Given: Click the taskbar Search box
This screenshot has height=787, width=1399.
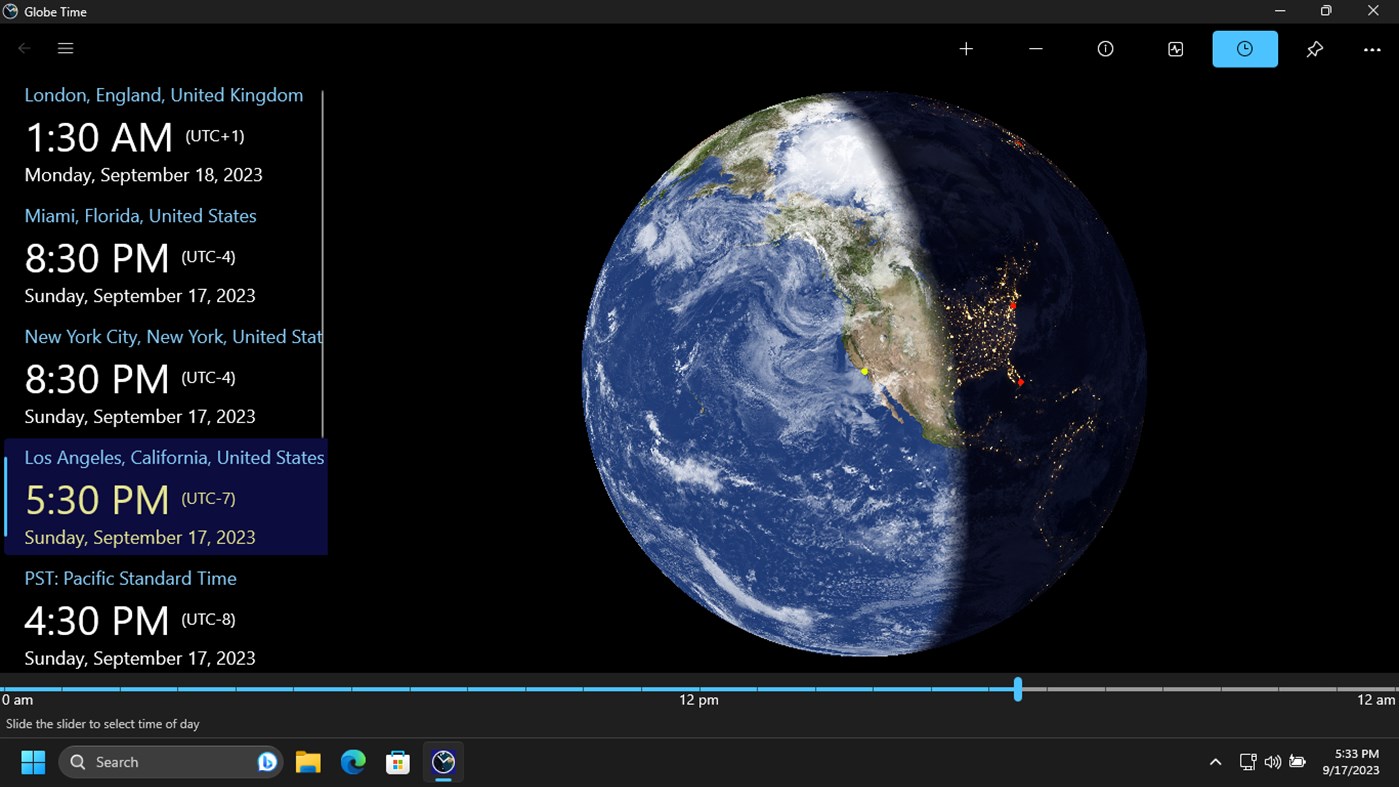Looking at the screenshot, I should pyautogui.click(x=170, y=762).
